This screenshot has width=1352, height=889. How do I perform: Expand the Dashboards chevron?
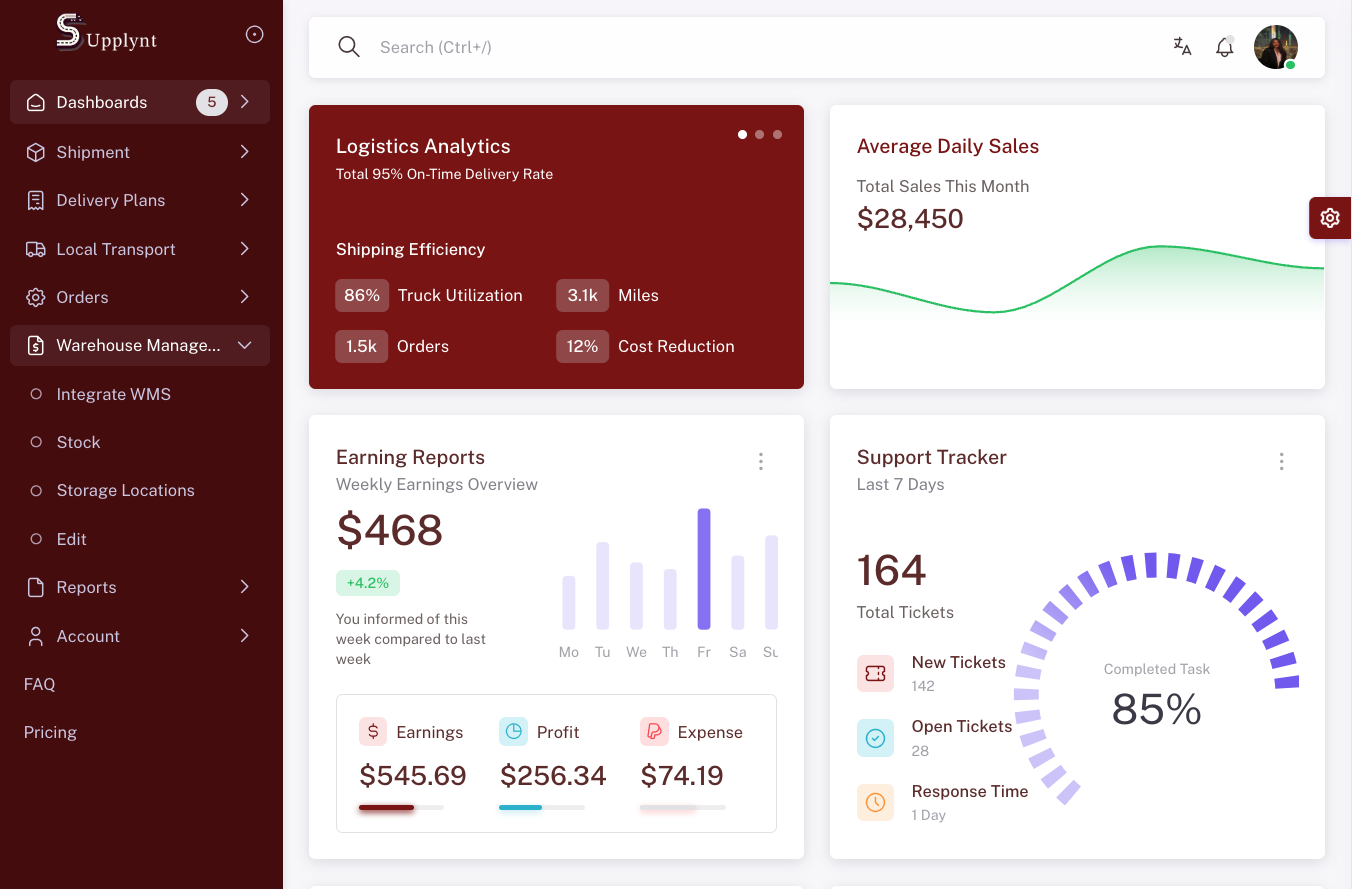[x=245, y=102]
